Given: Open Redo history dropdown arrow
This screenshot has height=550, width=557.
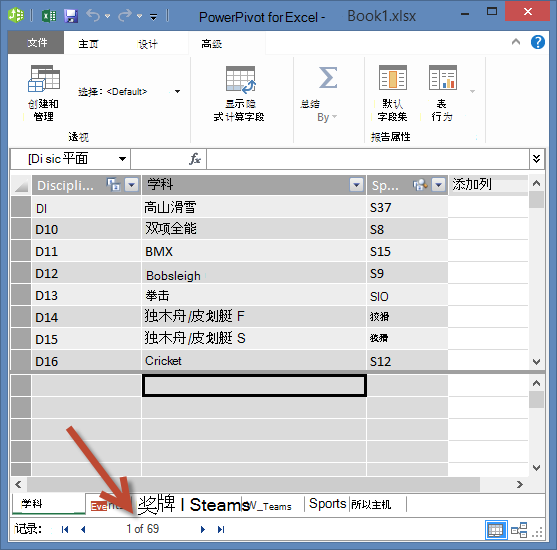Looking at the screenshot, I should (x=139, y=16).
